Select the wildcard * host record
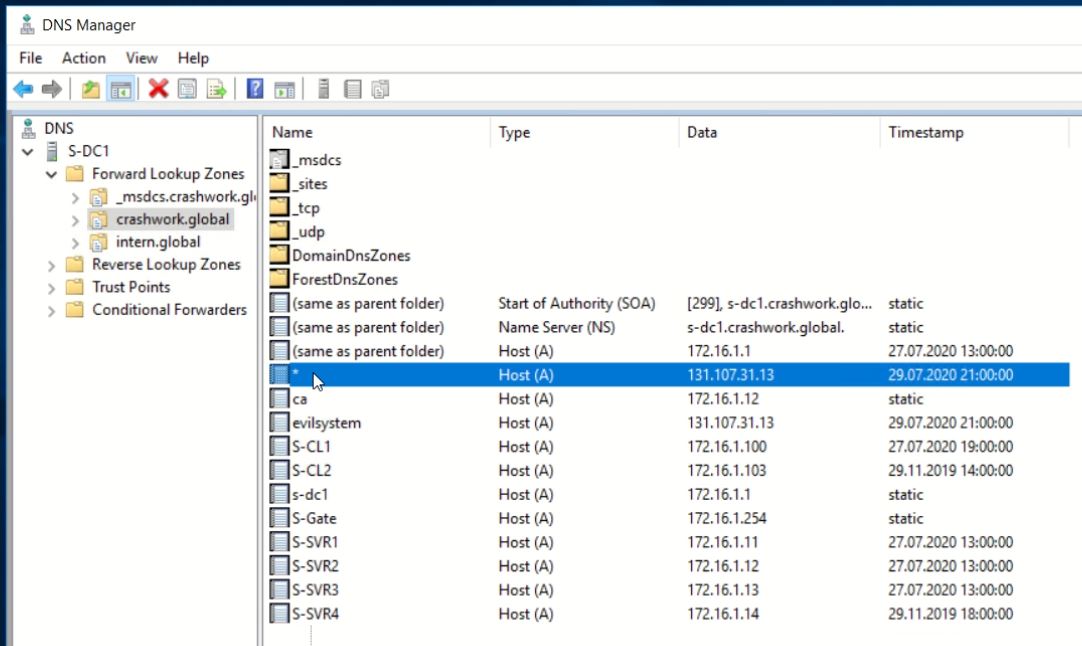Viewport: 1082px width, 646px height. coord(669,375)
